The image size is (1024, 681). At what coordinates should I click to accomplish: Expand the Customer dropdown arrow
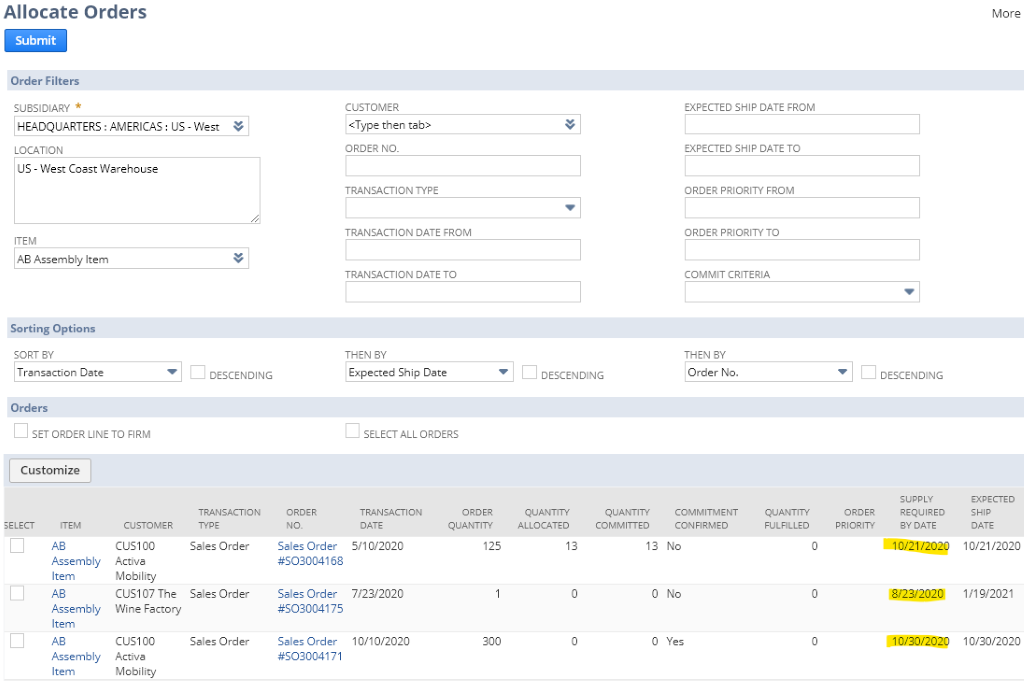(x=569, y=125)
